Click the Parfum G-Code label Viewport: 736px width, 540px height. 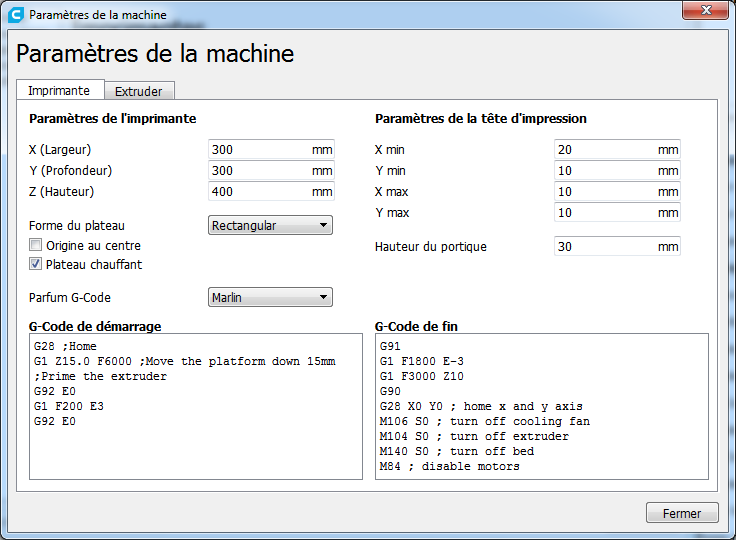pyautogui.click(x=70, y=297)
